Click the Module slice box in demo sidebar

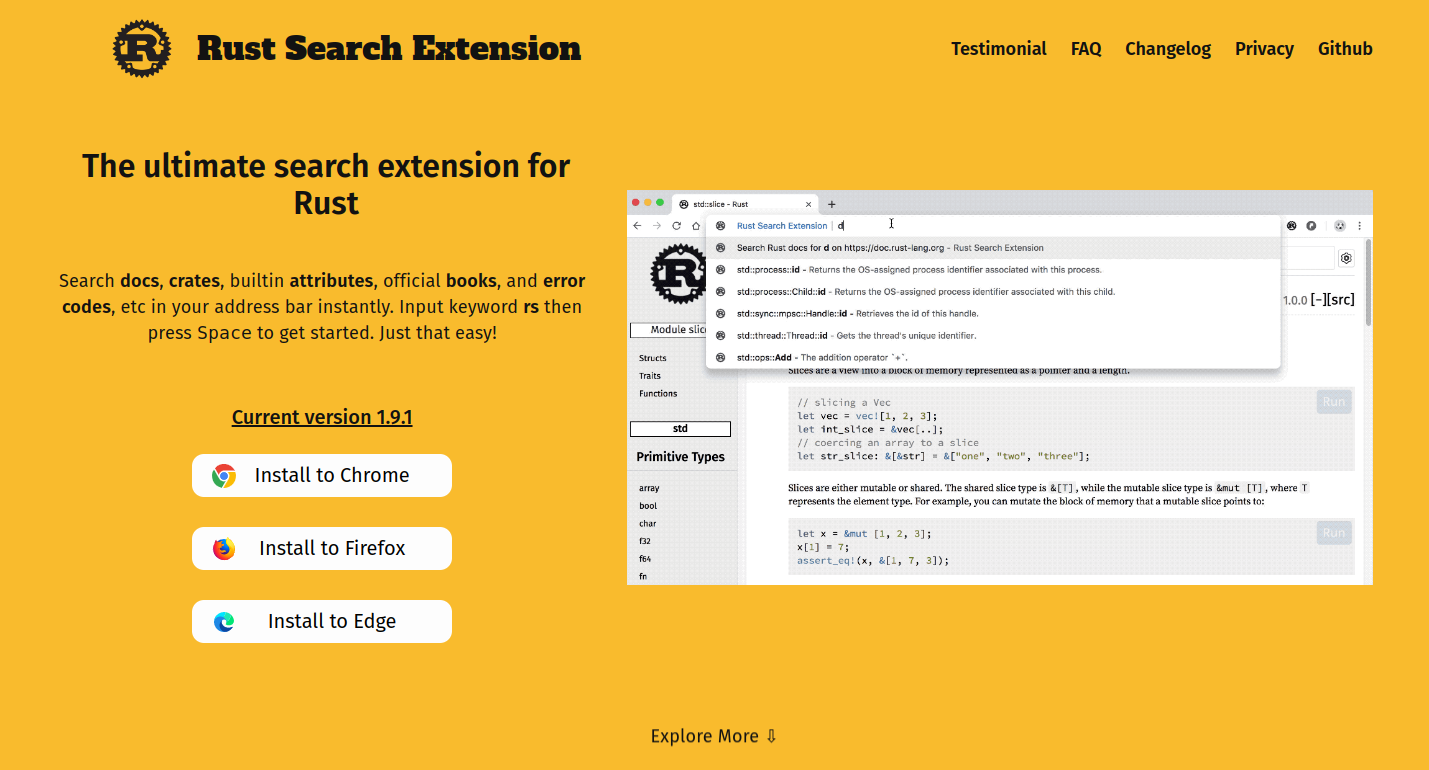pos(668,330)
